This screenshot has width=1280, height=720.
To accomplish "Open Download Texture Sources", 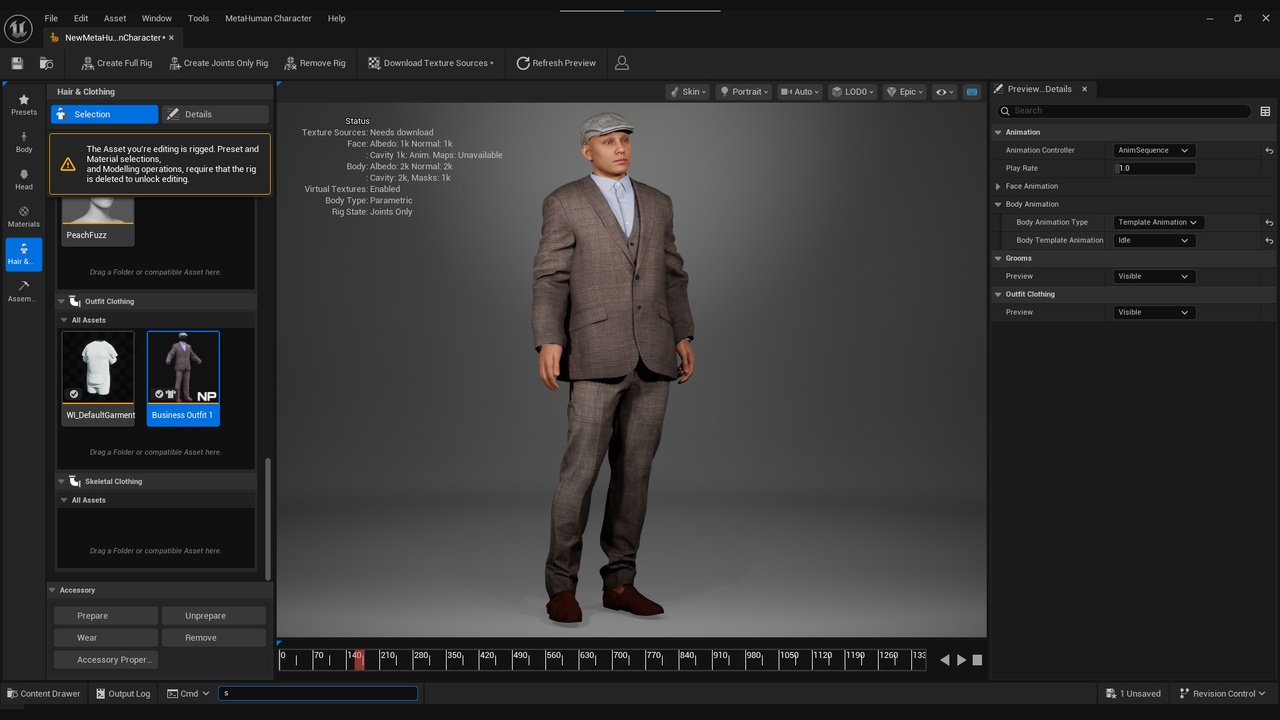I will pyautogui.click(x=430, y=63).
